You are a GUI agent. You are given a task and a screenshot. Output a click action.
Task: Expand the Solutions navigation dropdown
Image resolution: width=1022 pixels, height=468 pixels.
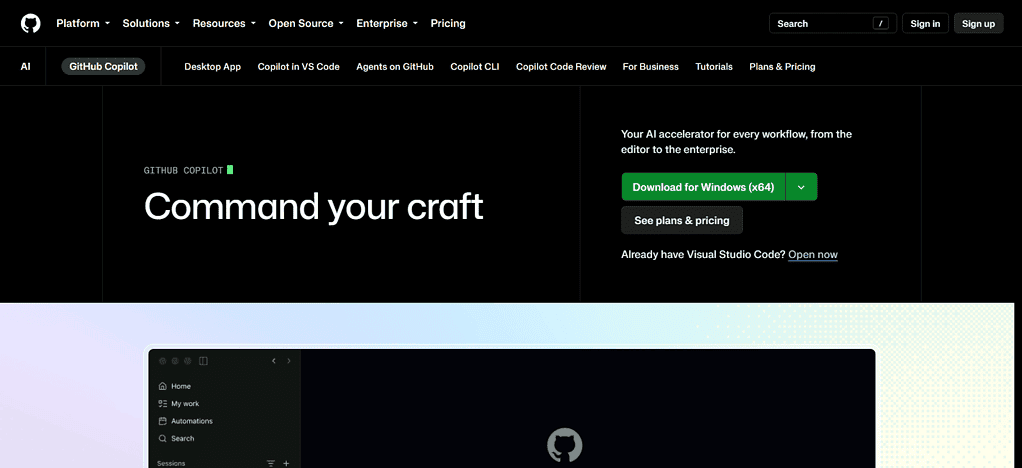[151, 23]
